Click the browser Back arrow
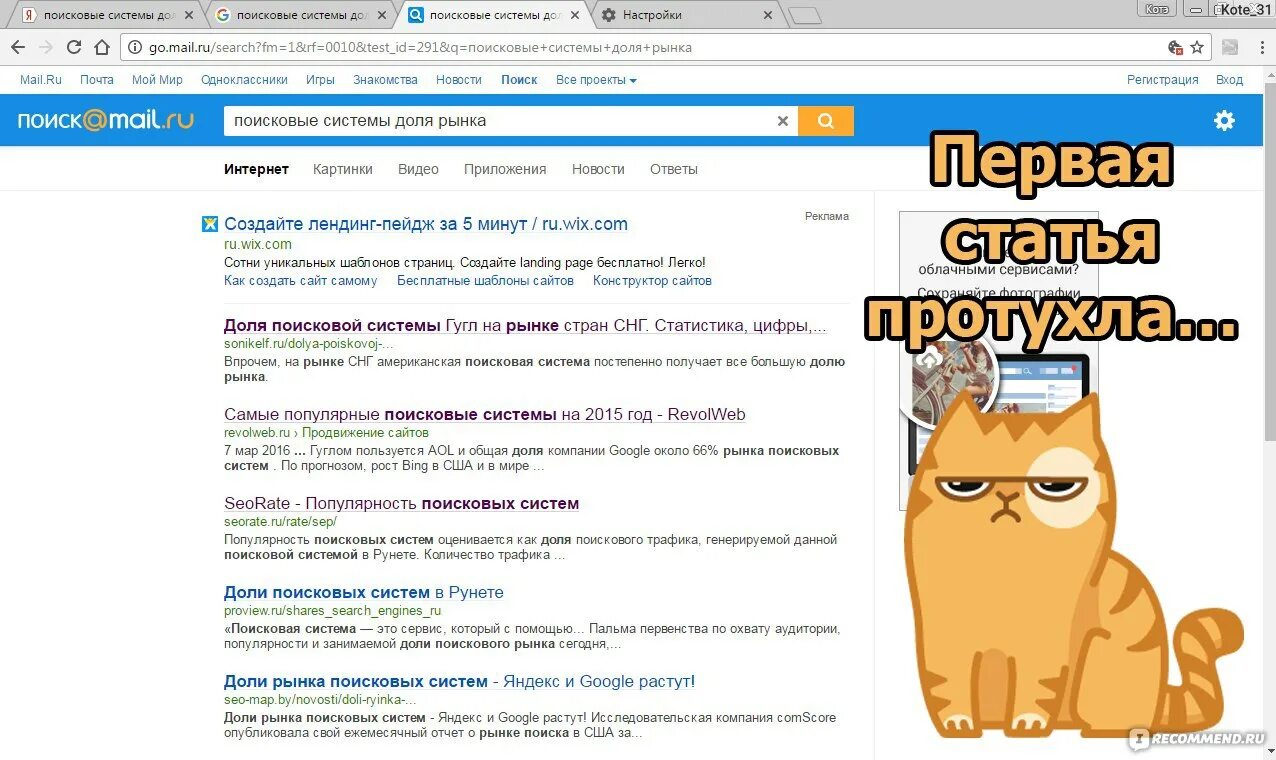Viewport: 1276px width, 760px height. 18,47
